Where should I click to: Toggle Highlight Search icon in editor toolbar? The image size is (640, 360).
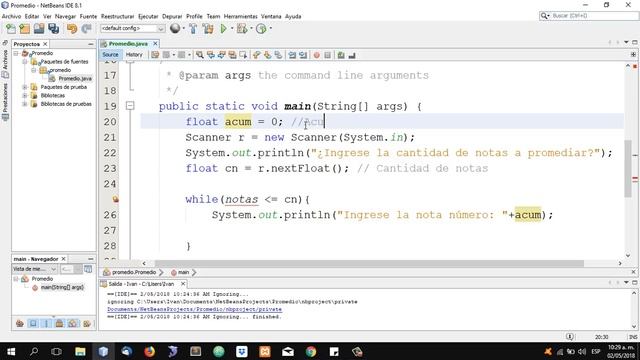tap(232, 55)
